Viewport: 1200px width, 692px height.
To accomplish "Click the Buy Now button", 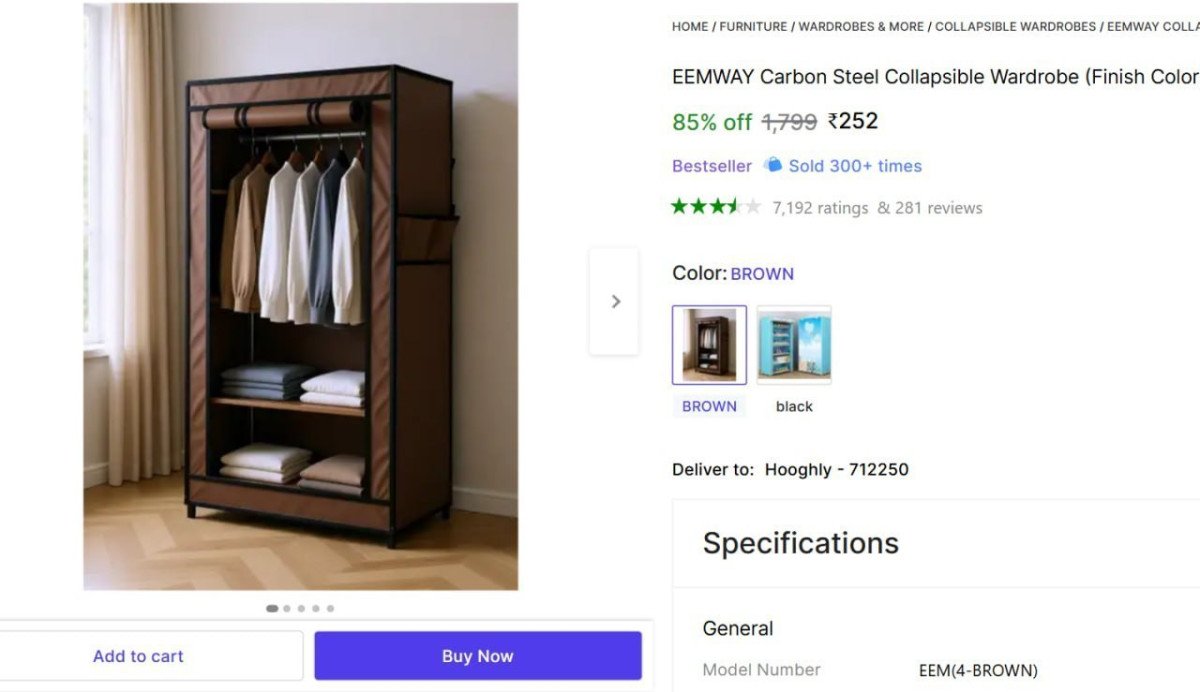I will click(x=477, y=656).
